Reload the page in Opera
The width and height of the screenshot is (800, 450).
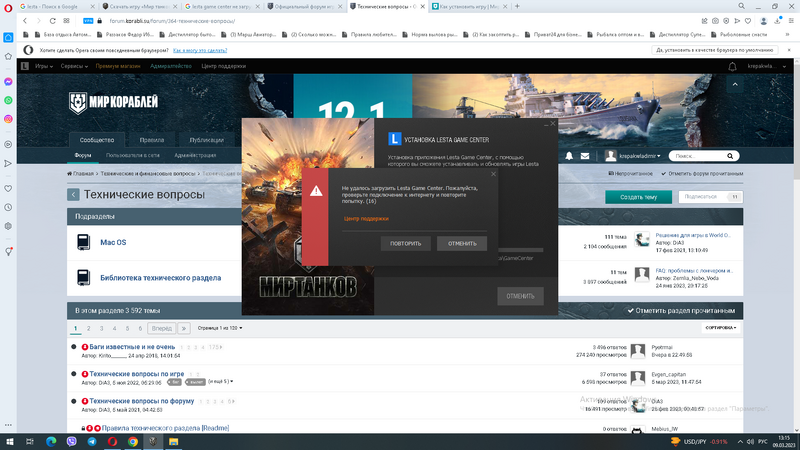pos(52,21)
